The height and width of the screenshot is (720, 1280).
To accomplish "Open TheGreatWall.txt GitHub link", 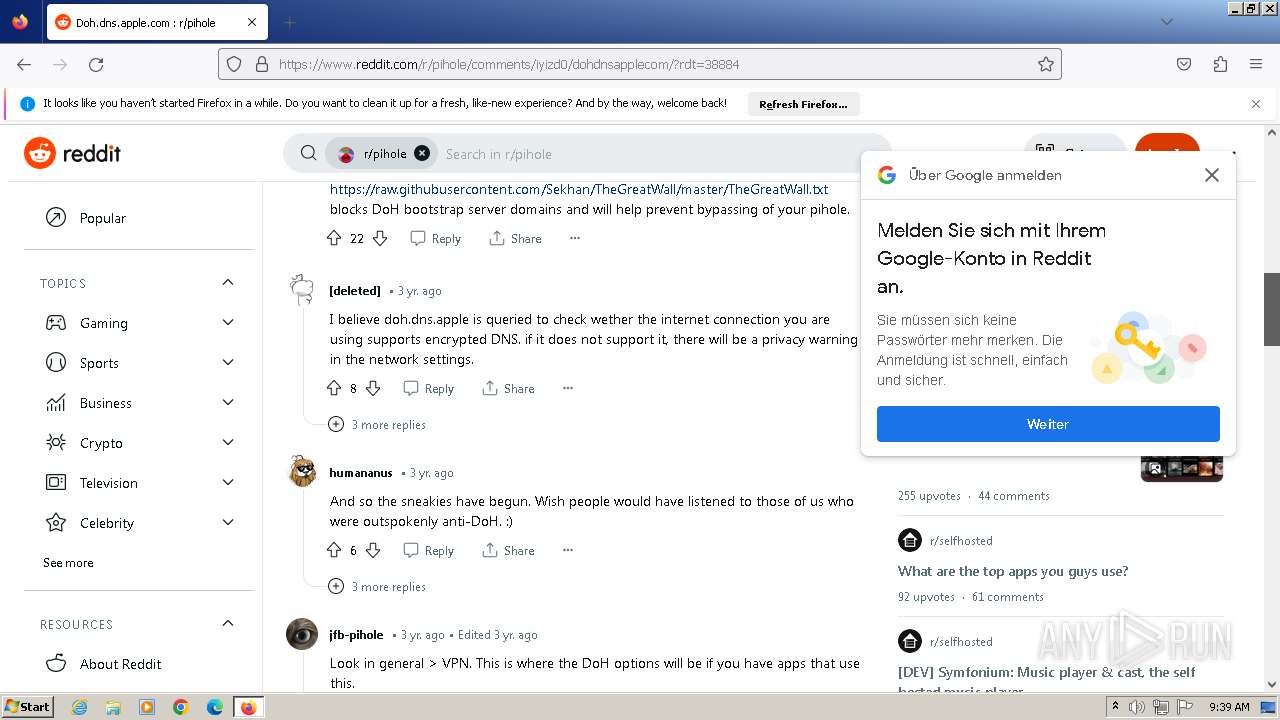I will tap(579, 189).
